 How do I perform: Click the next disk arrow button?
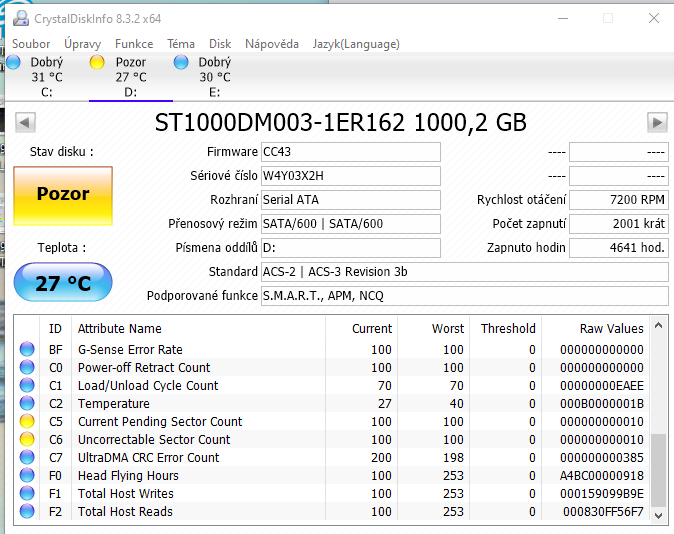(x=657, y=122)
